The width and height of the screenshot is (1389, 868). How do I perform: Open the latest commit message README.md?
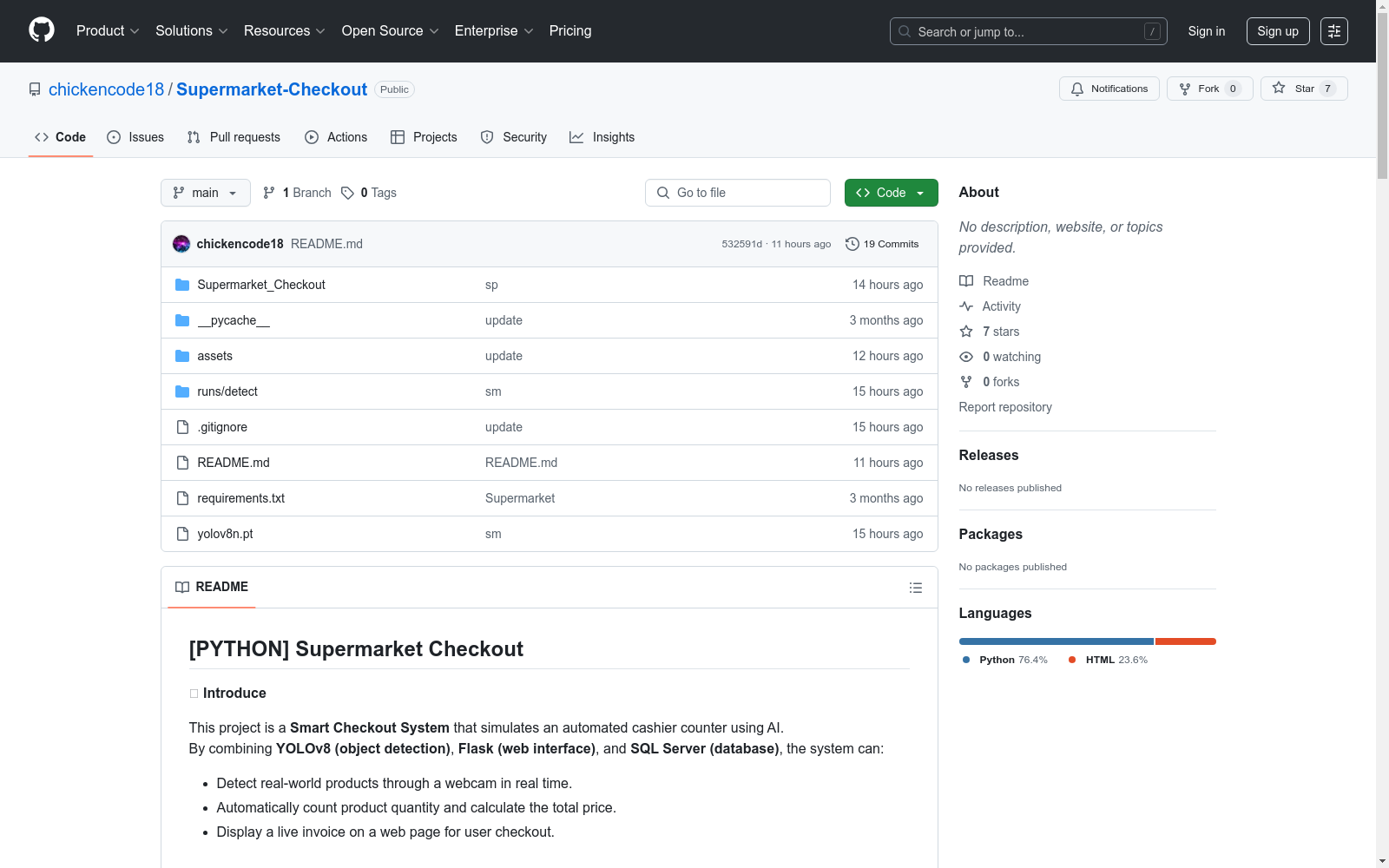(326, 244)
